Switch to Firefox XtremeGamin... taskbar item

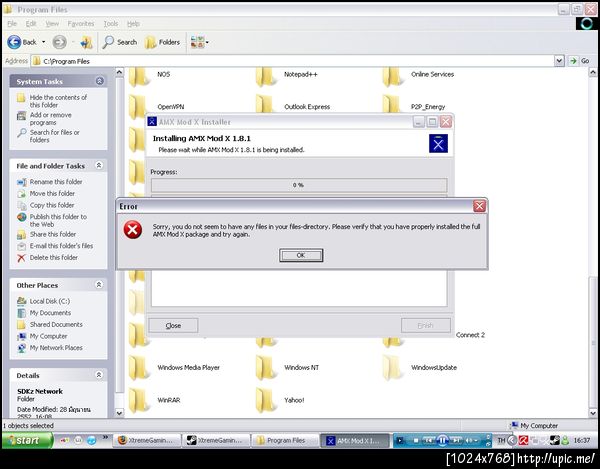(146, 440)
